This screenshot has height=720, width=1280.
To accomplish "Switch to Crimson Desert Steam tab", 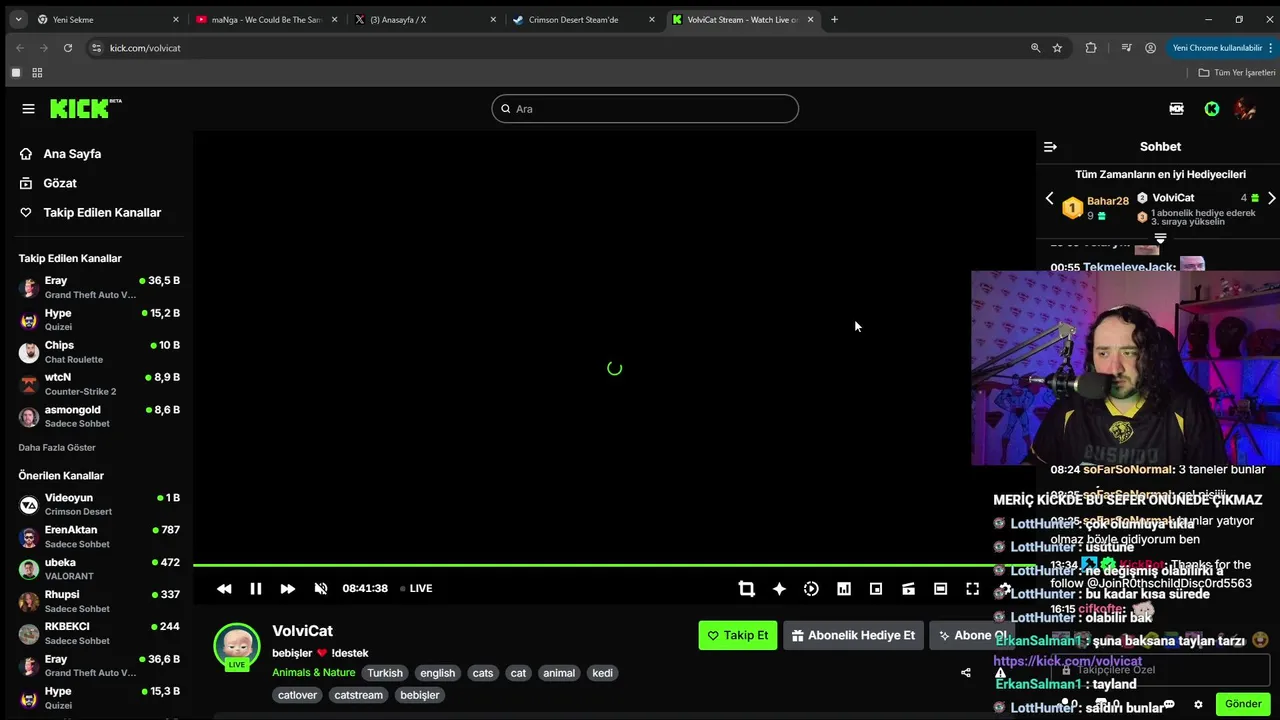I will point(583,19).
